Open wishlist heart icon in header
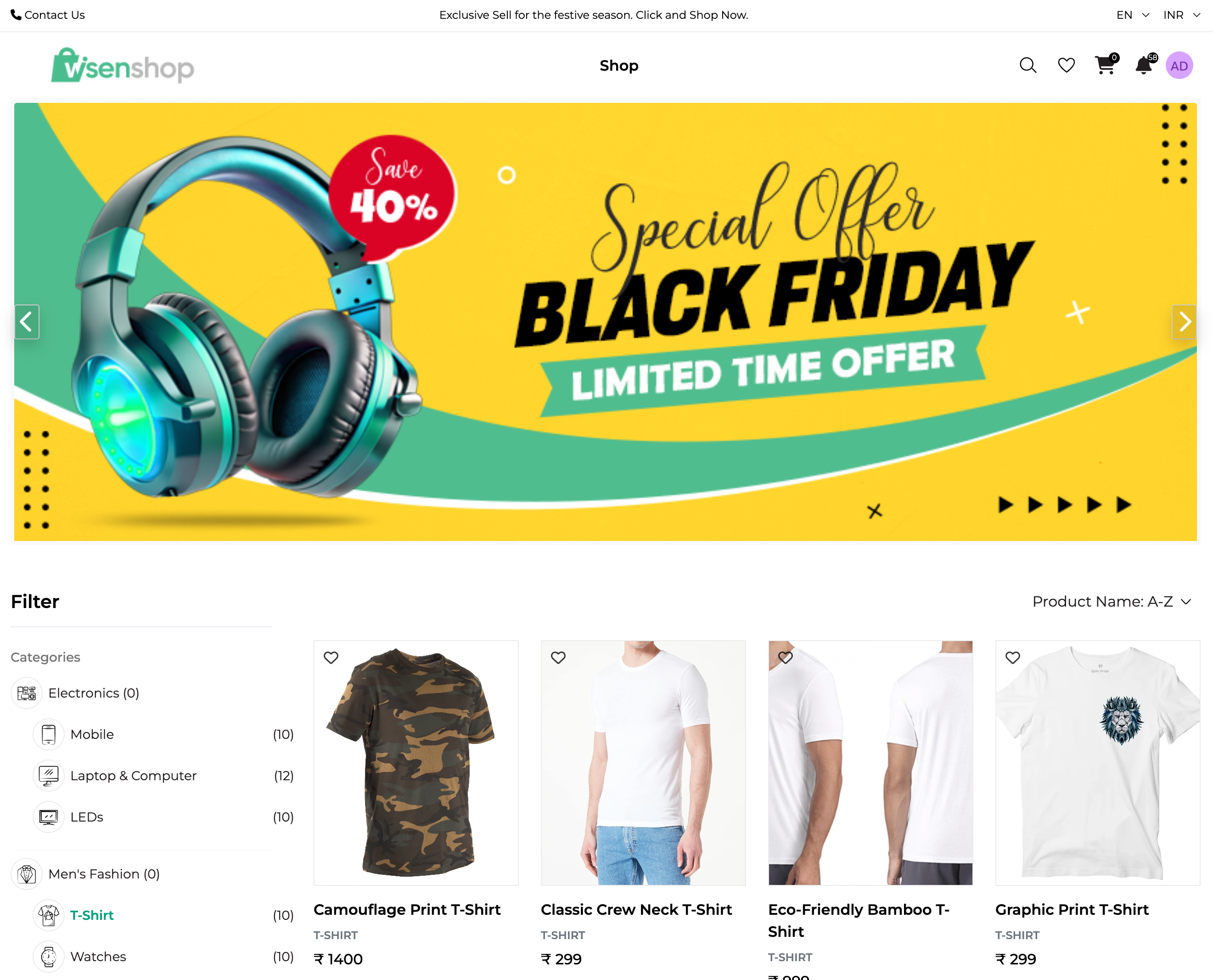Image resolution: width=1213 pixels, height=980 pixels. click(x=1066, y=66)
